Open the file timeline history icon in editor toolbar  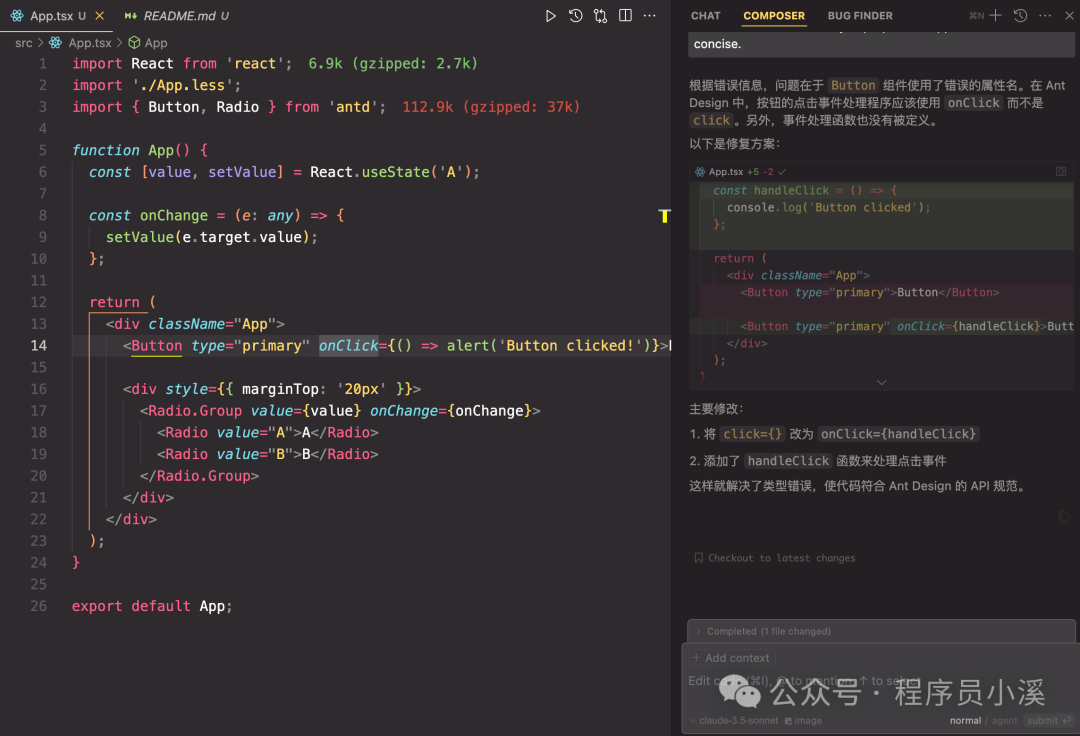tap(576, 16)
